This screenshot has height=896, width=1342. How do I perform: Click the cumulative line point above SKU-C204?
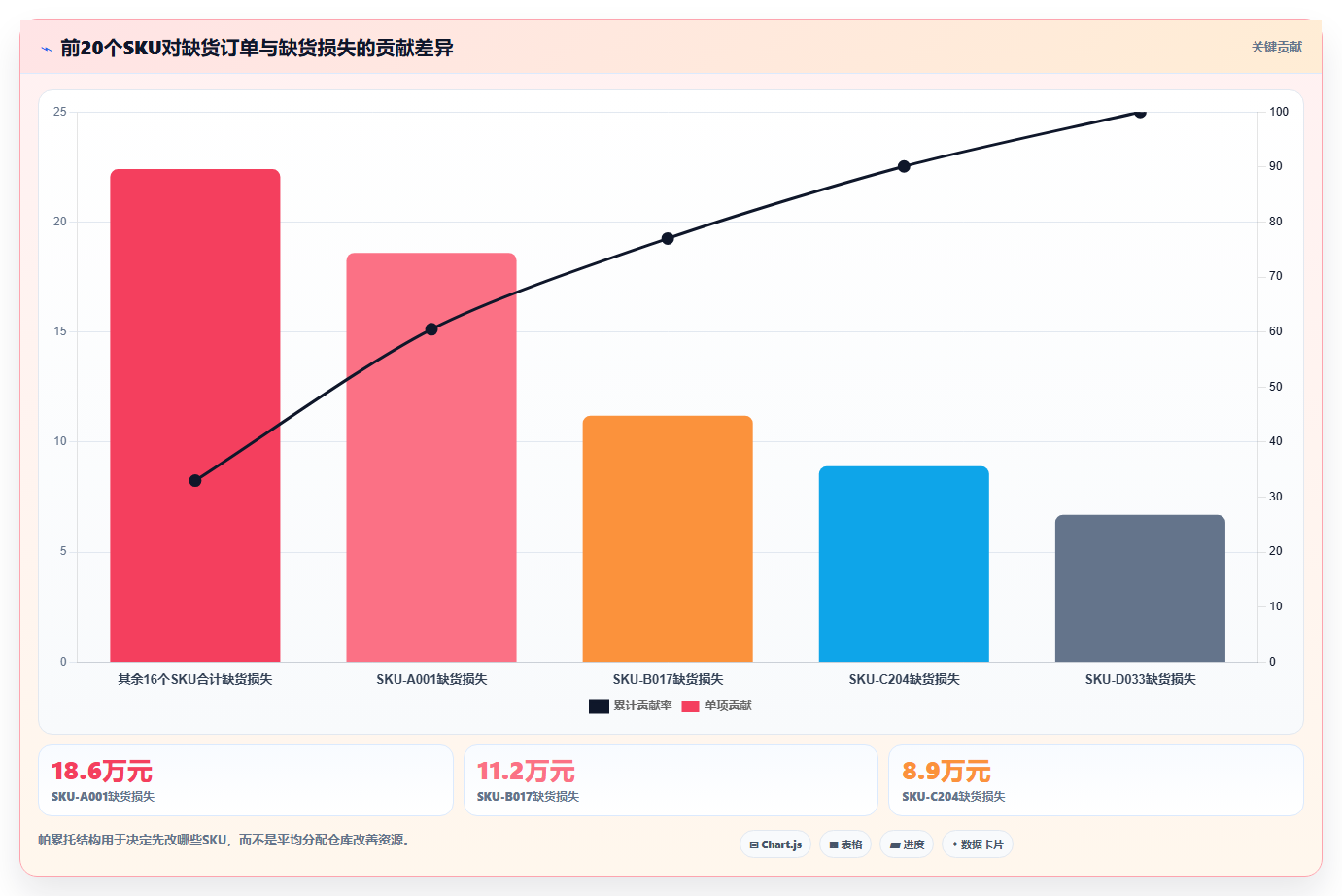(x=904, y=166)
